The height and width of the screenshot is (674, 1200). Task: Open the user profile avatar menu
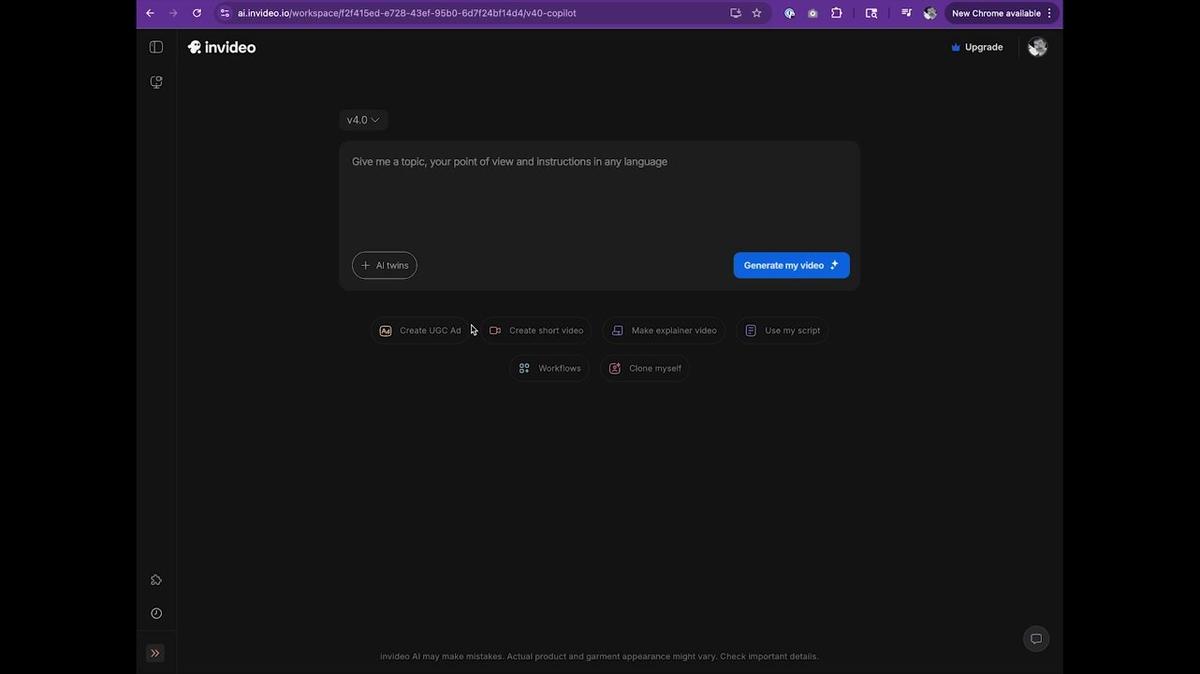(x=1037, y=47)
